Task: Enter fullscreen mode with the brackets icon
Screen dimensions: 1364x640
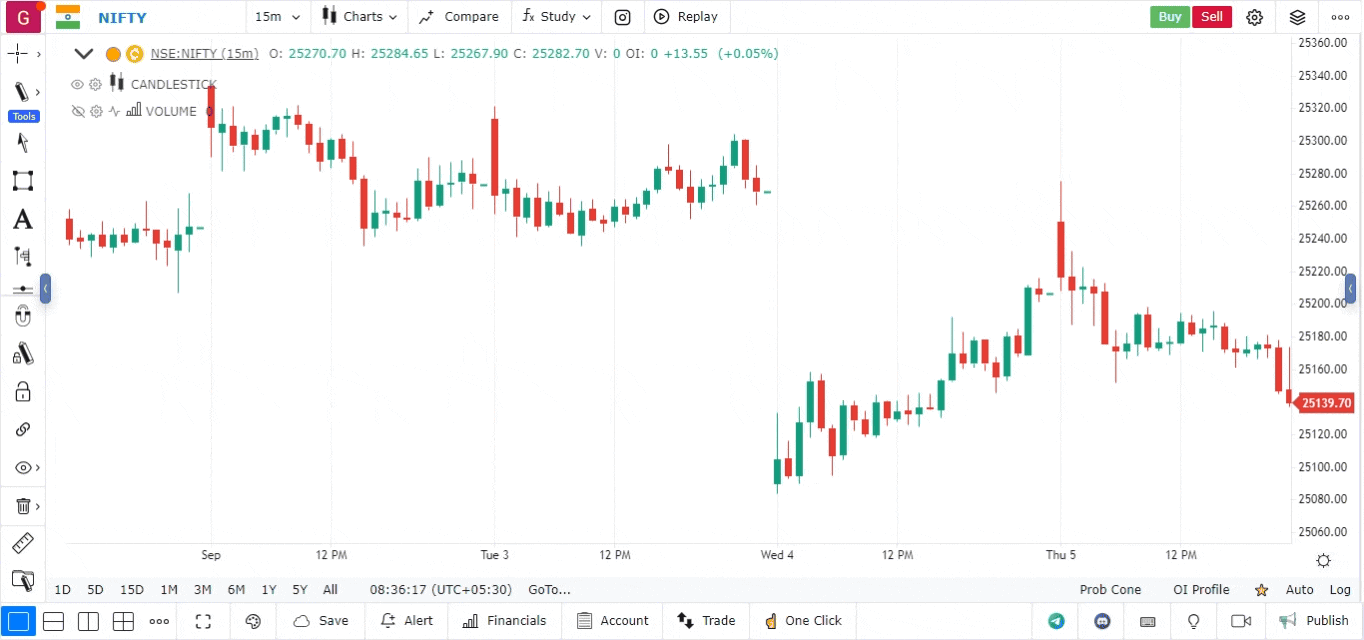Action: point(203,621)
